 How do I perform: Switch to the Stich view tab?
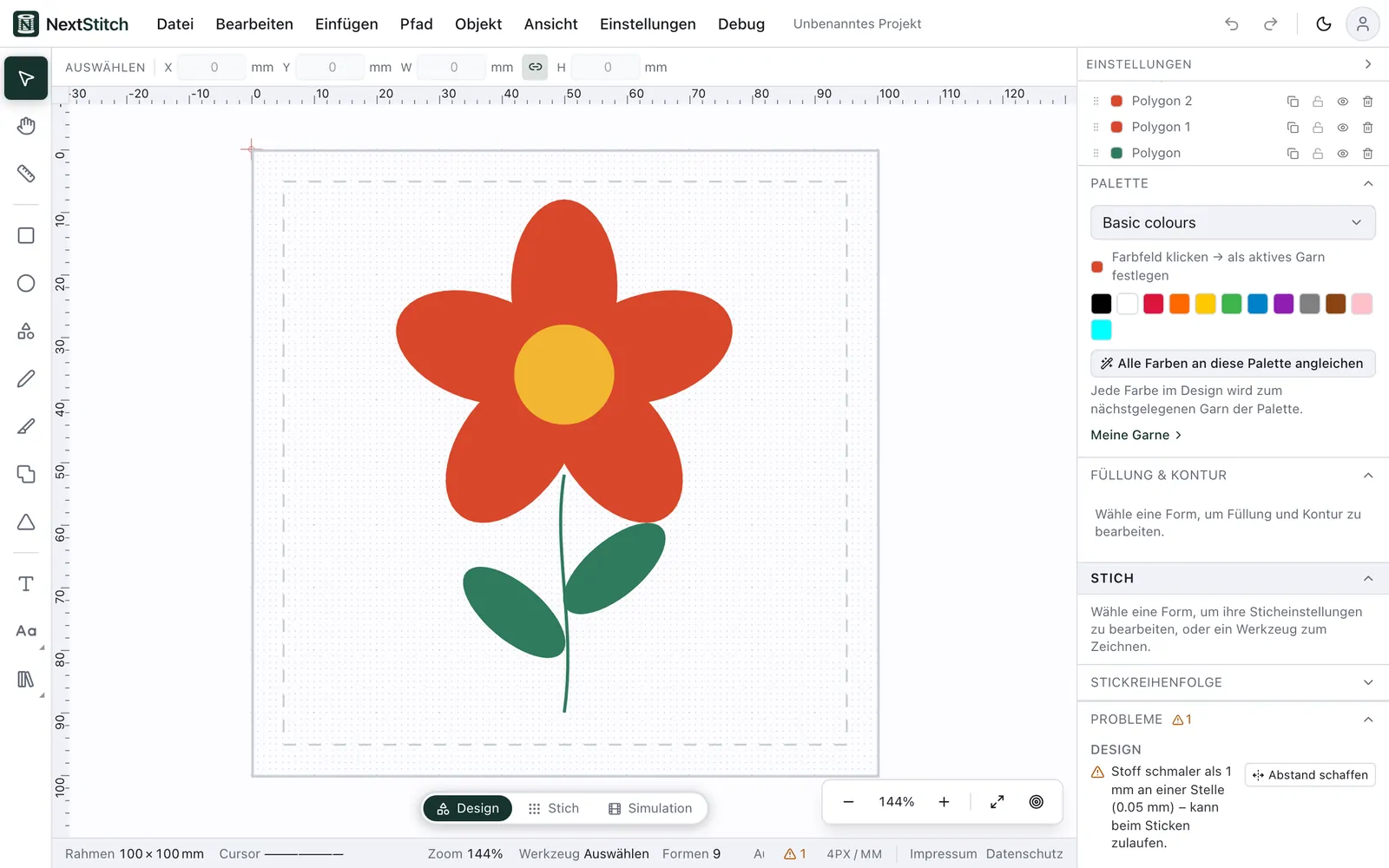click(x=553, y=808)
